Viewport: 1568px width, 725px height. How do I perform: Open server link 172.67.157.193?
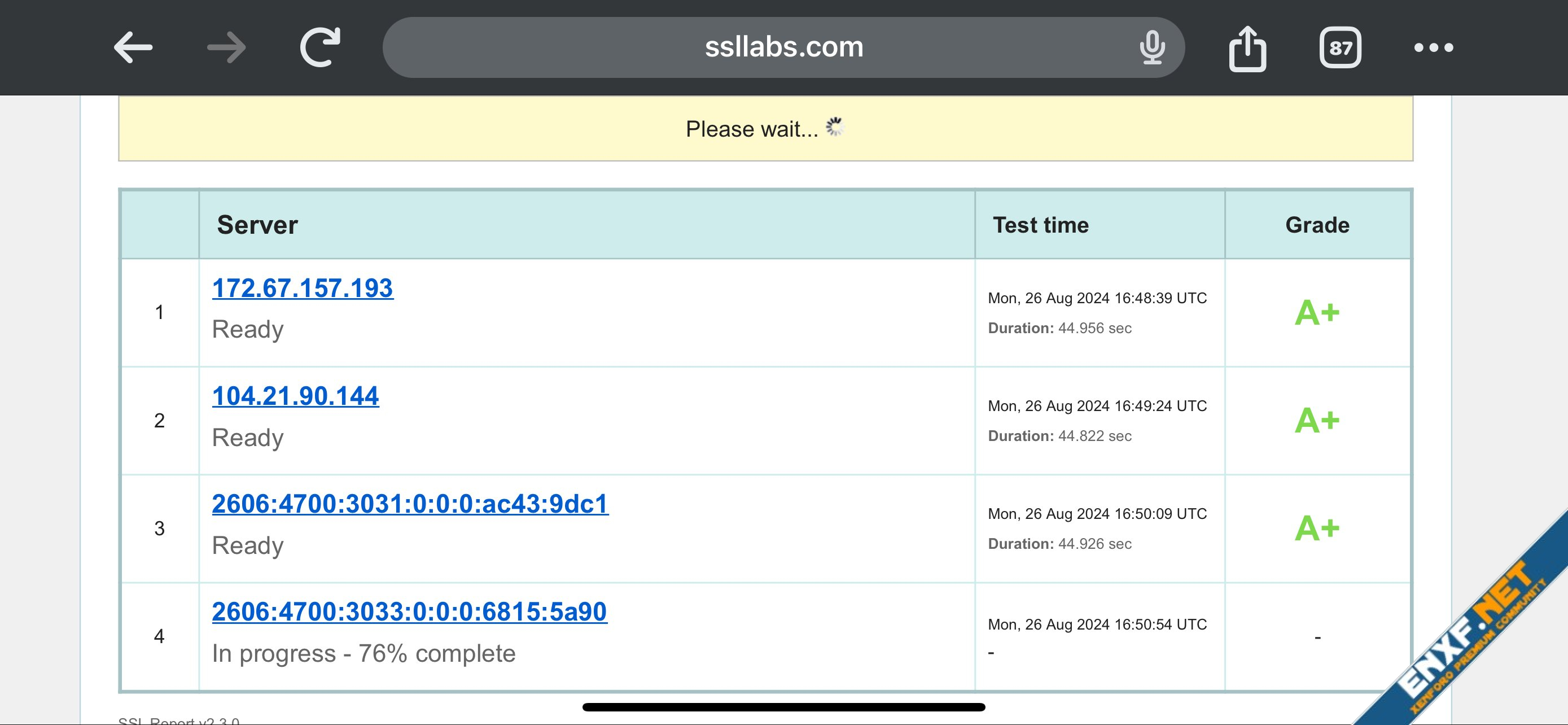303,288
